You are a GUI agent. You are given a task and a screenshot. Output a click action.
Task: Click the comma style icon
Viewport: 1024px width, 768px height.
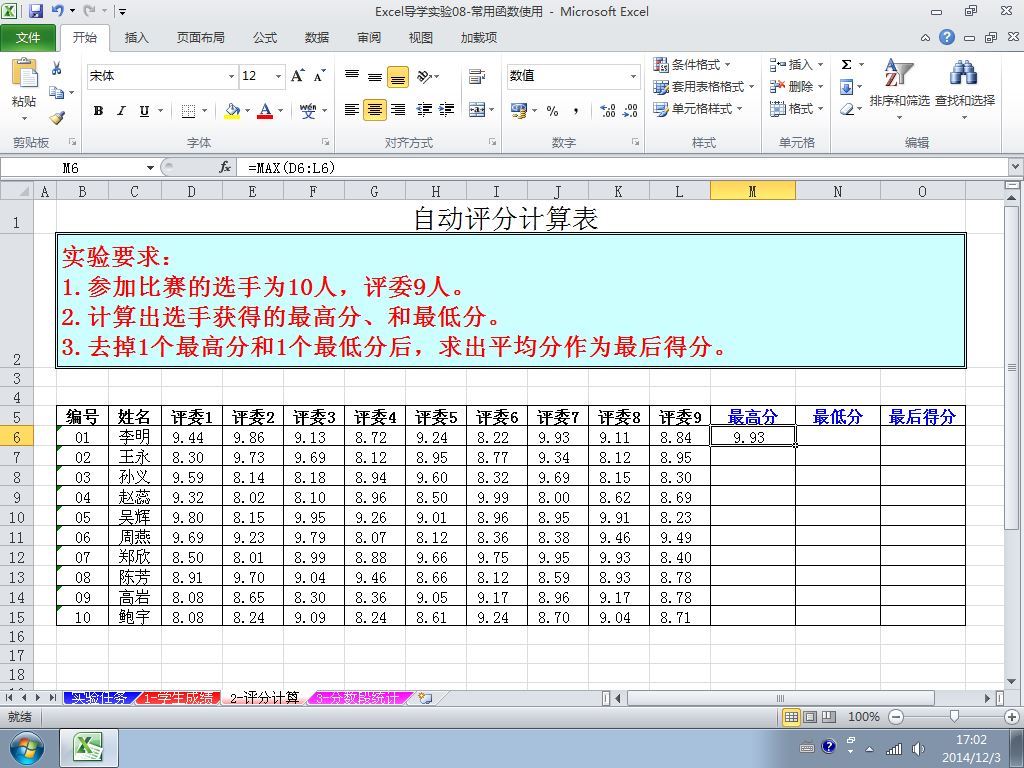575,110
